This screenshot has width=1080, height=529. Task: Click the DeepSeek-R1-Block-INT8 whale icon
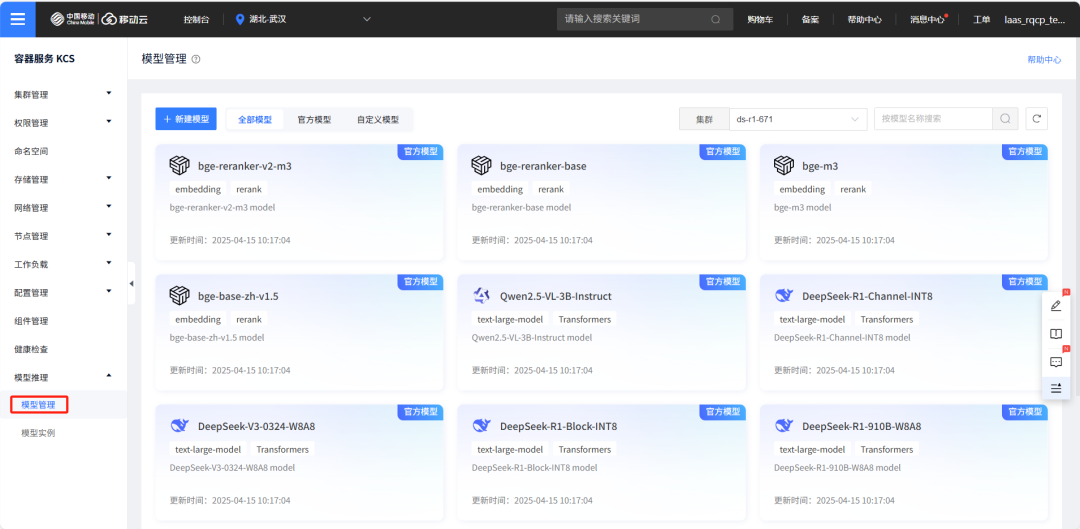click(481, 426)
